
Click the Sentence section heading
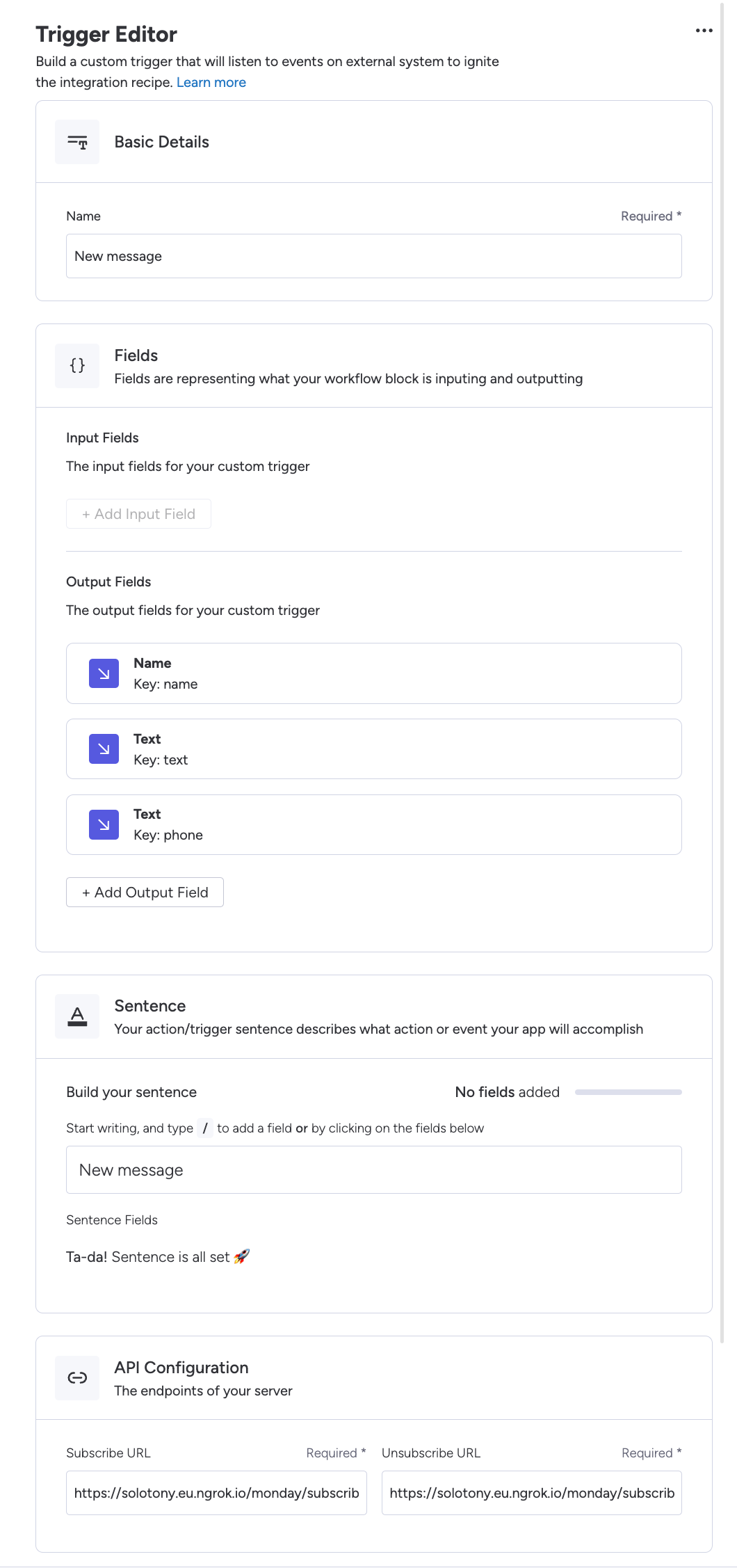pos(150,1006)
